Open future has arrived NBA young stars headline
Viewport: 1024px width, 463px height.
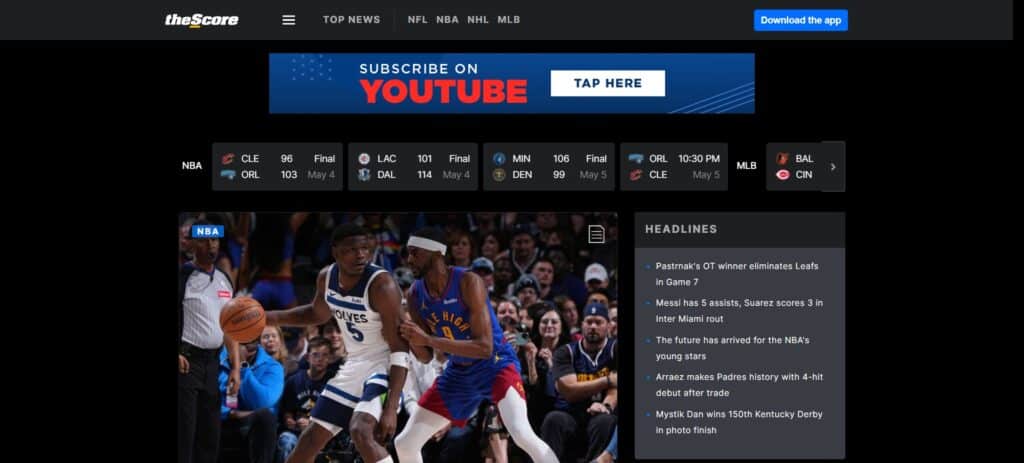[733, 348]
